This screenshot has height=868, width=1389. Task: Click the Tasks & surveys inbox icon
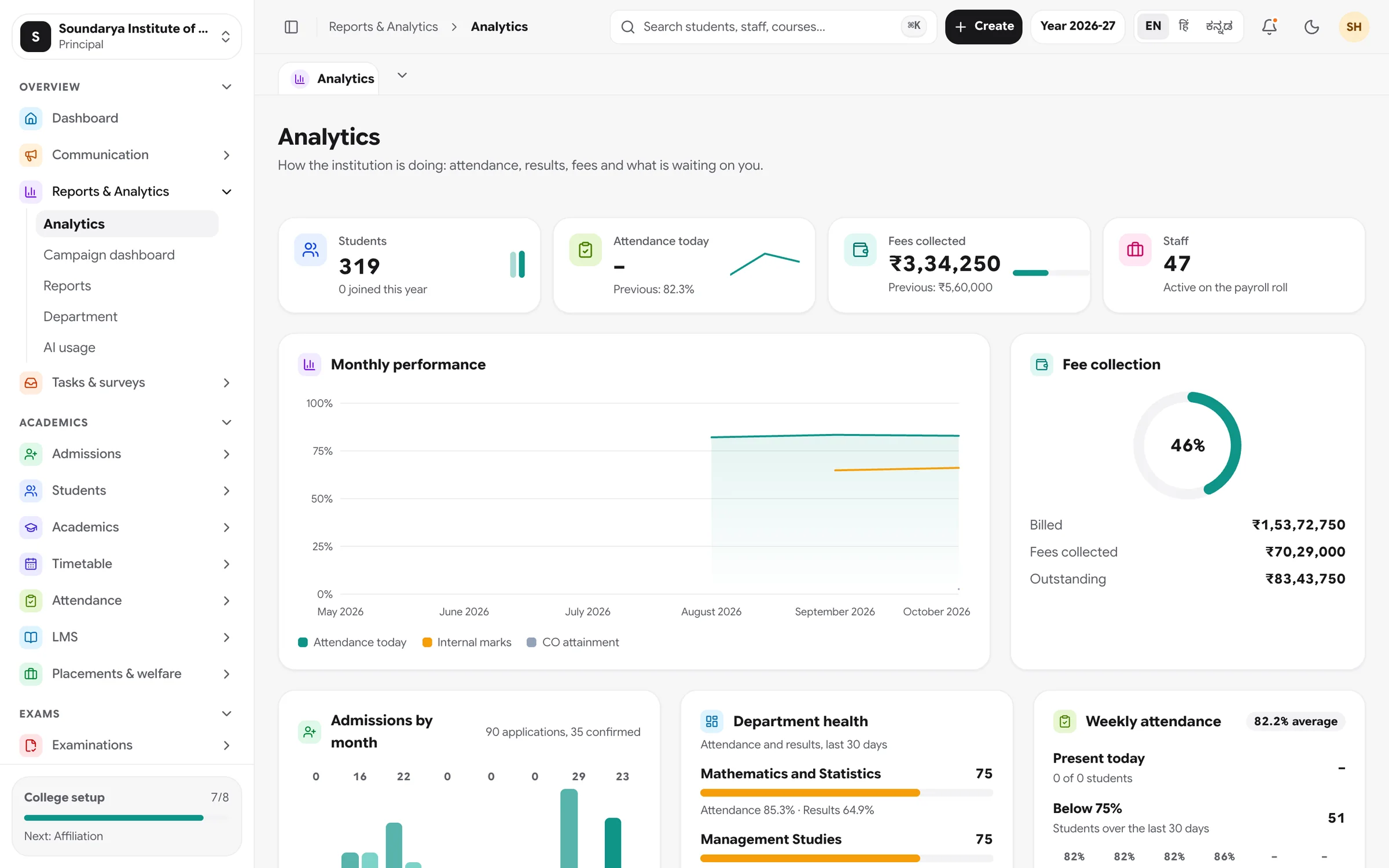coord(31,382)
